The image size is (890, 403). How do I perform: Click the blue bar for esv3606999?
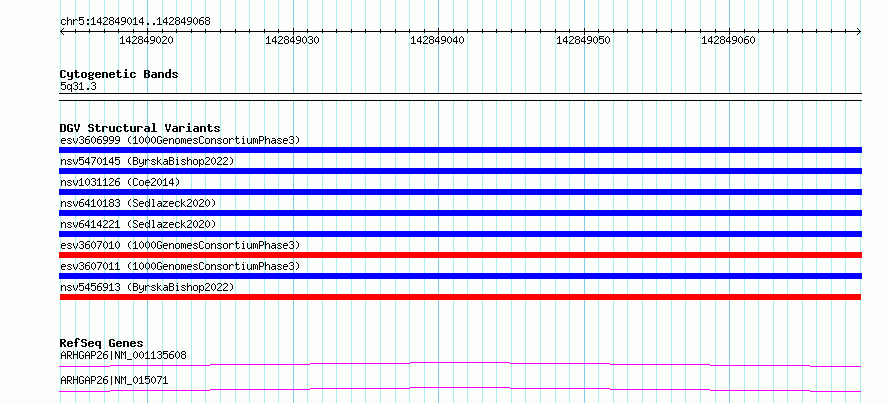(460, 150)
